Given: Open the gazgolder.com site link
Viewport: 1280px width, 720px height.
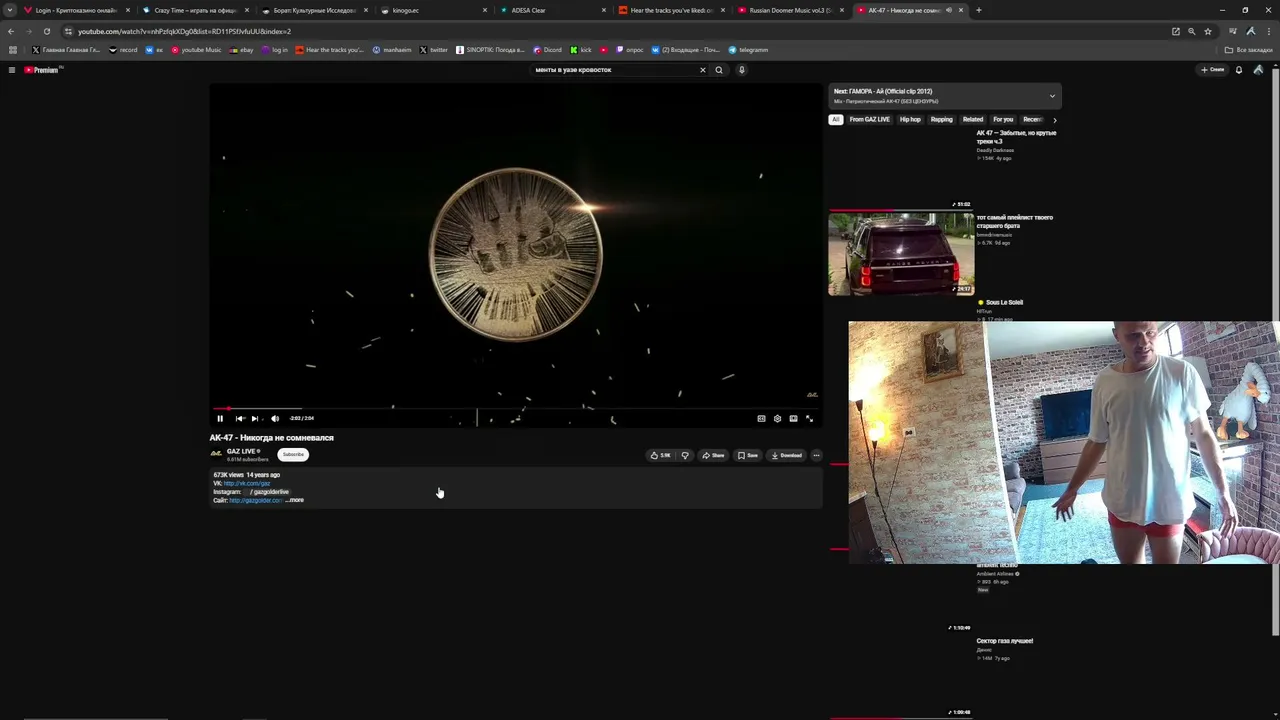Looking at the screenshot, I should pyautogui.click(x=255, y=500).
